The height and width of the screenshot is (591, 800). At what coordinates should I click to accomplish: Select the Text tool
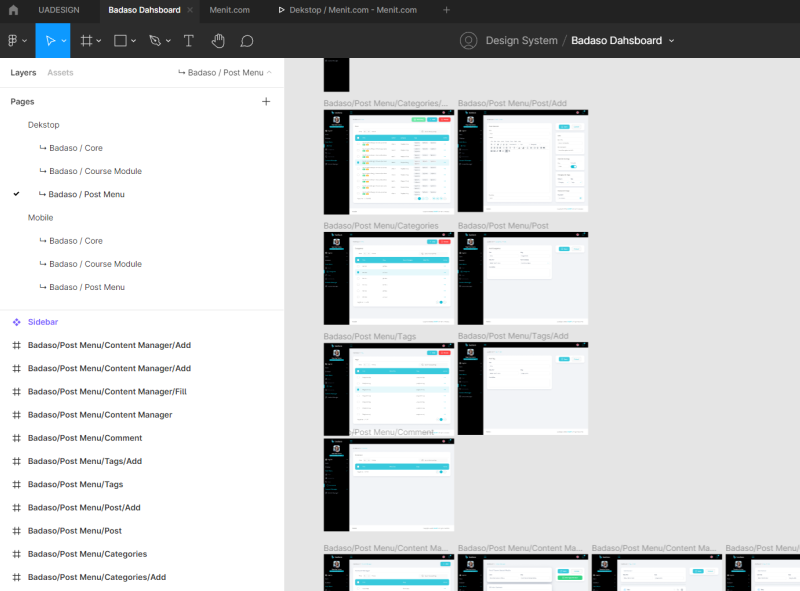click(189, 41)
